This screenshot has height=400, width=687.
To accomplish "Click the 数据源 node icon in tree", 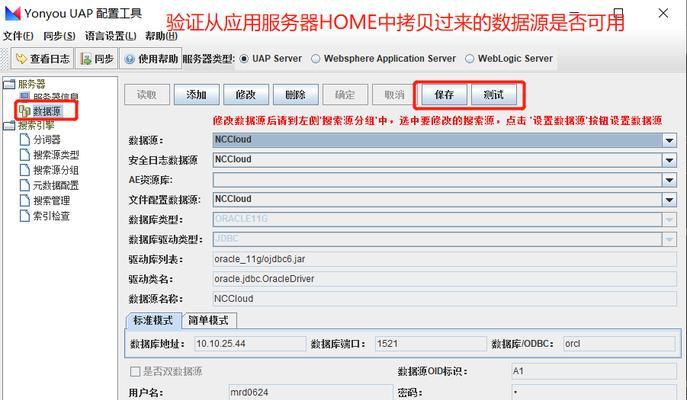I will [25, 111].
